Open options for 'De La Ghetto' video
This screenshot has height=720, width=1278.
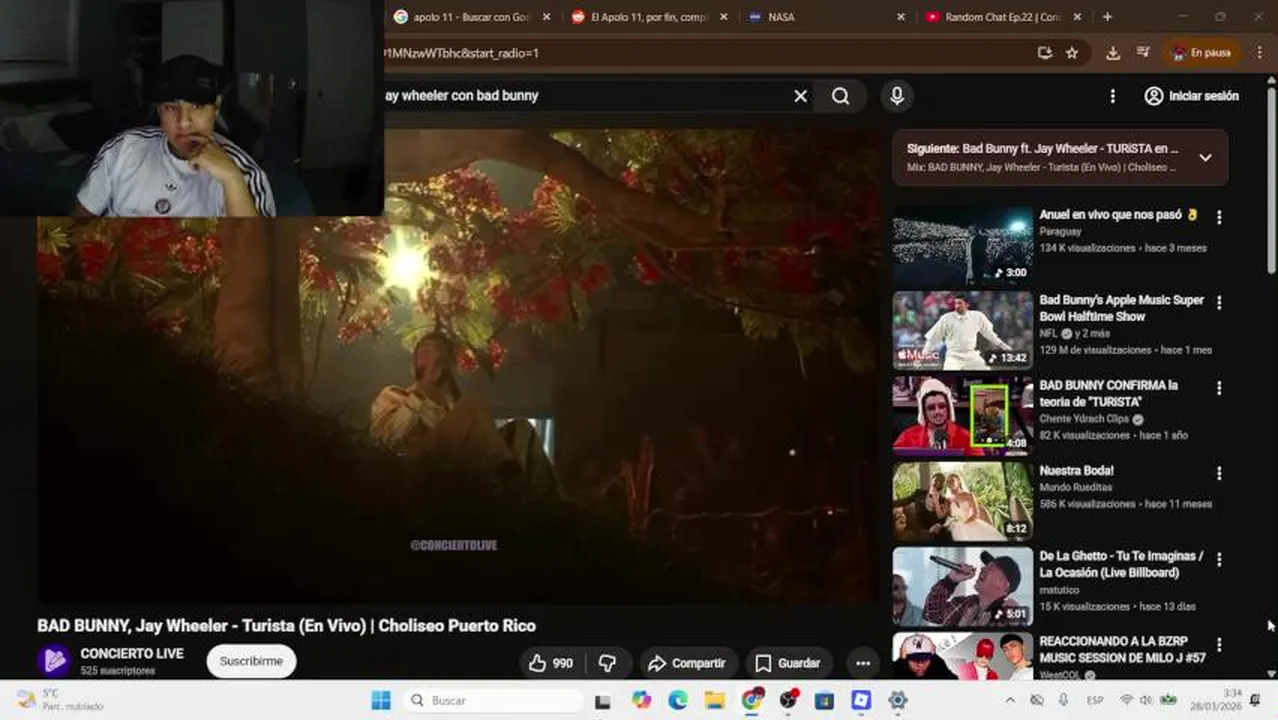[x=1218, y=559]
